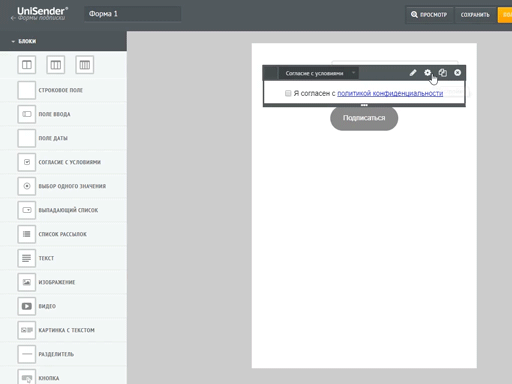Go back via UniSender logo arrow

tap(13, 18)
